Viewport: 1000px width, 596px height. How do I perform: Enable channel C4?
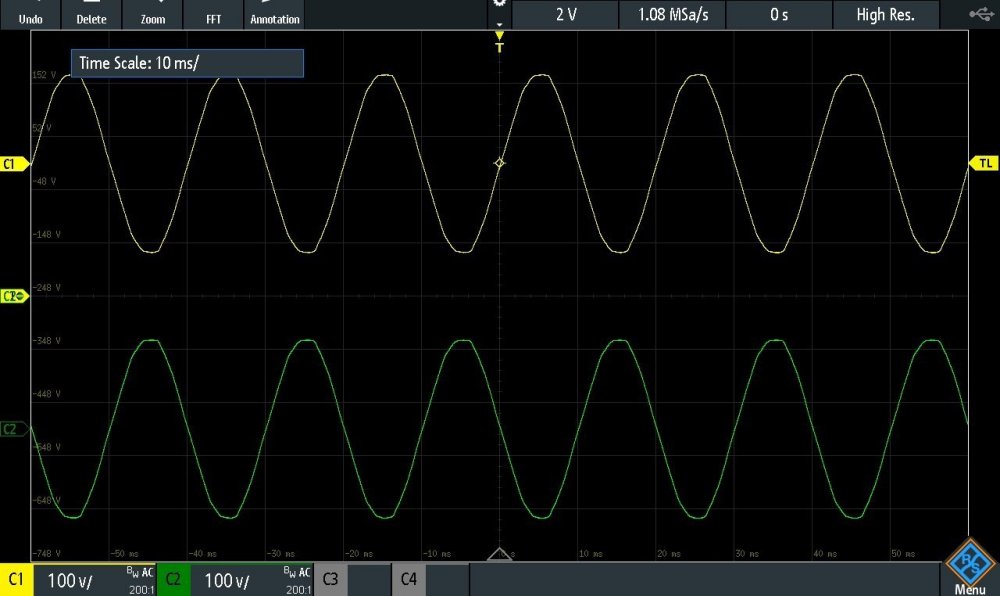[x=408, y=580]
